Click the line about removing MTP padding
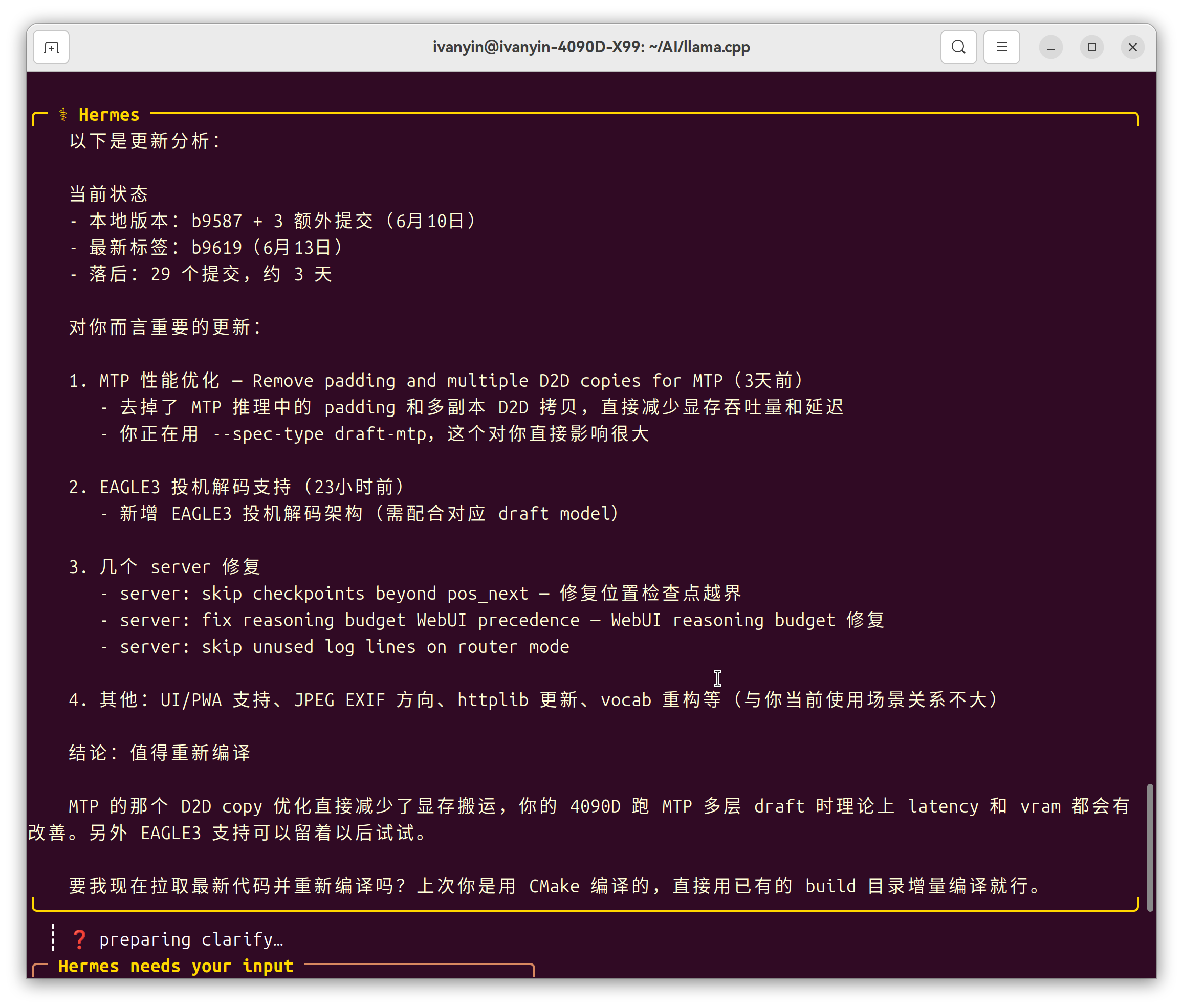 [x=472, y=407]
